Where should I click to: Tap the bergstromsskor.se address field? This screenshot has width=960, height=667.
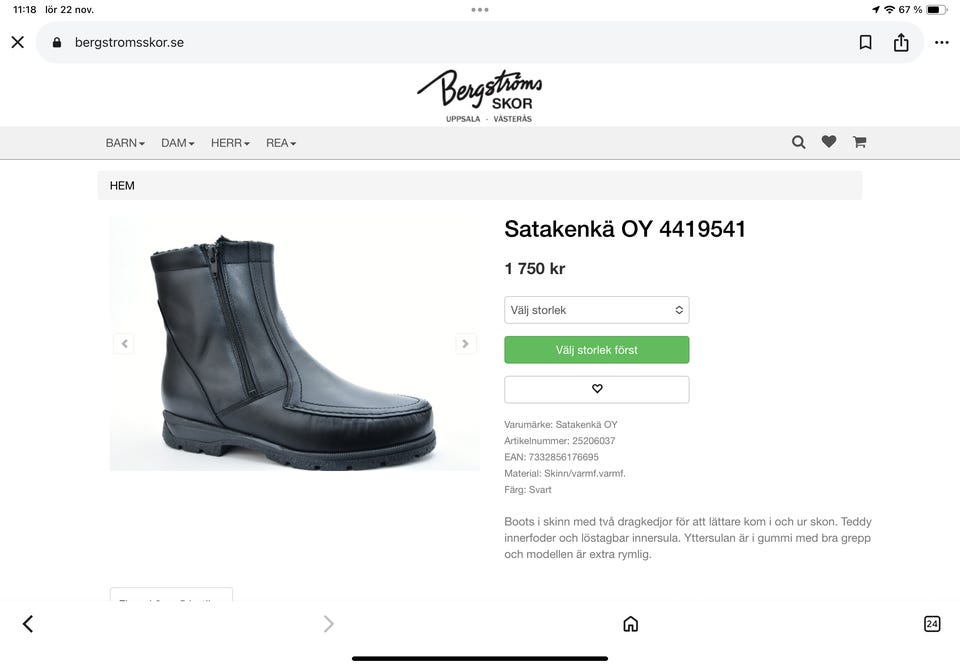point(400,42)
